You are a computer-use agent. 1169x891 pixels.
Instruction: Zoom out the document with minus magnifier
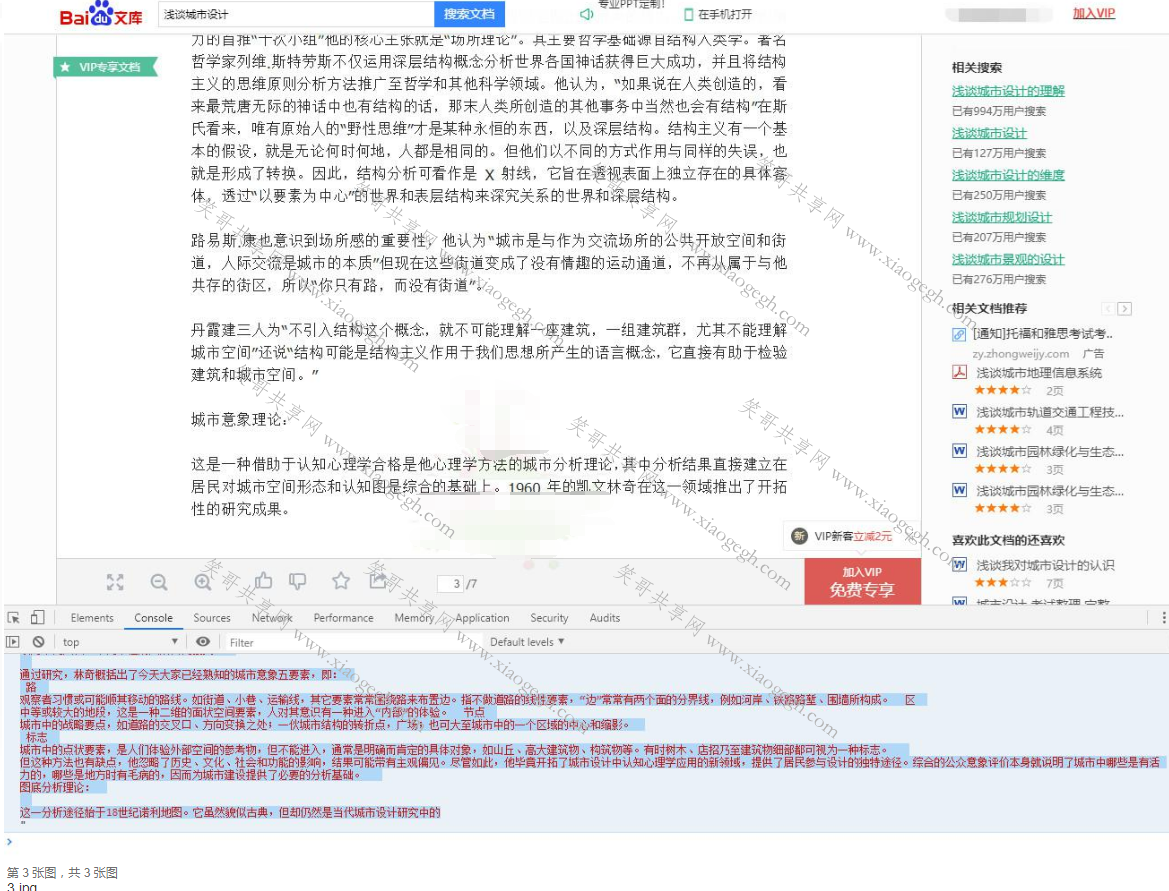point(159,582)
